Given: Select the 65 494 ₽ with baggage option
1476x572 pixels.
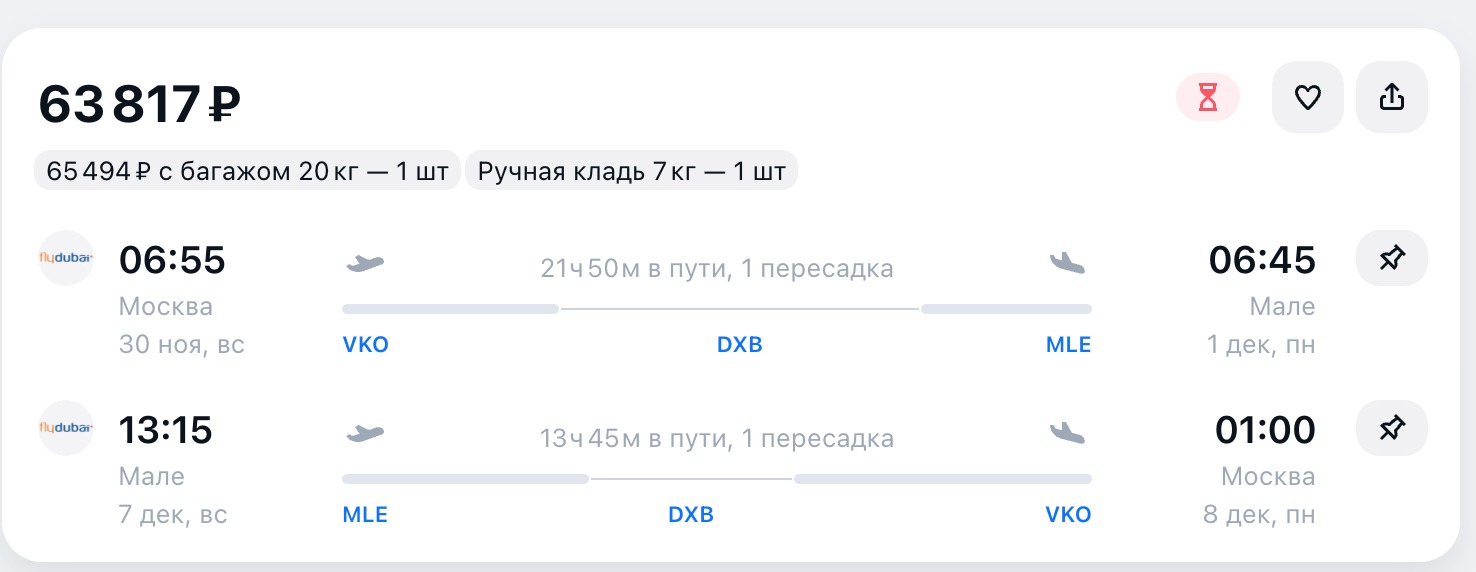Looking at the screenshot, I should click(x=247, y=172).
